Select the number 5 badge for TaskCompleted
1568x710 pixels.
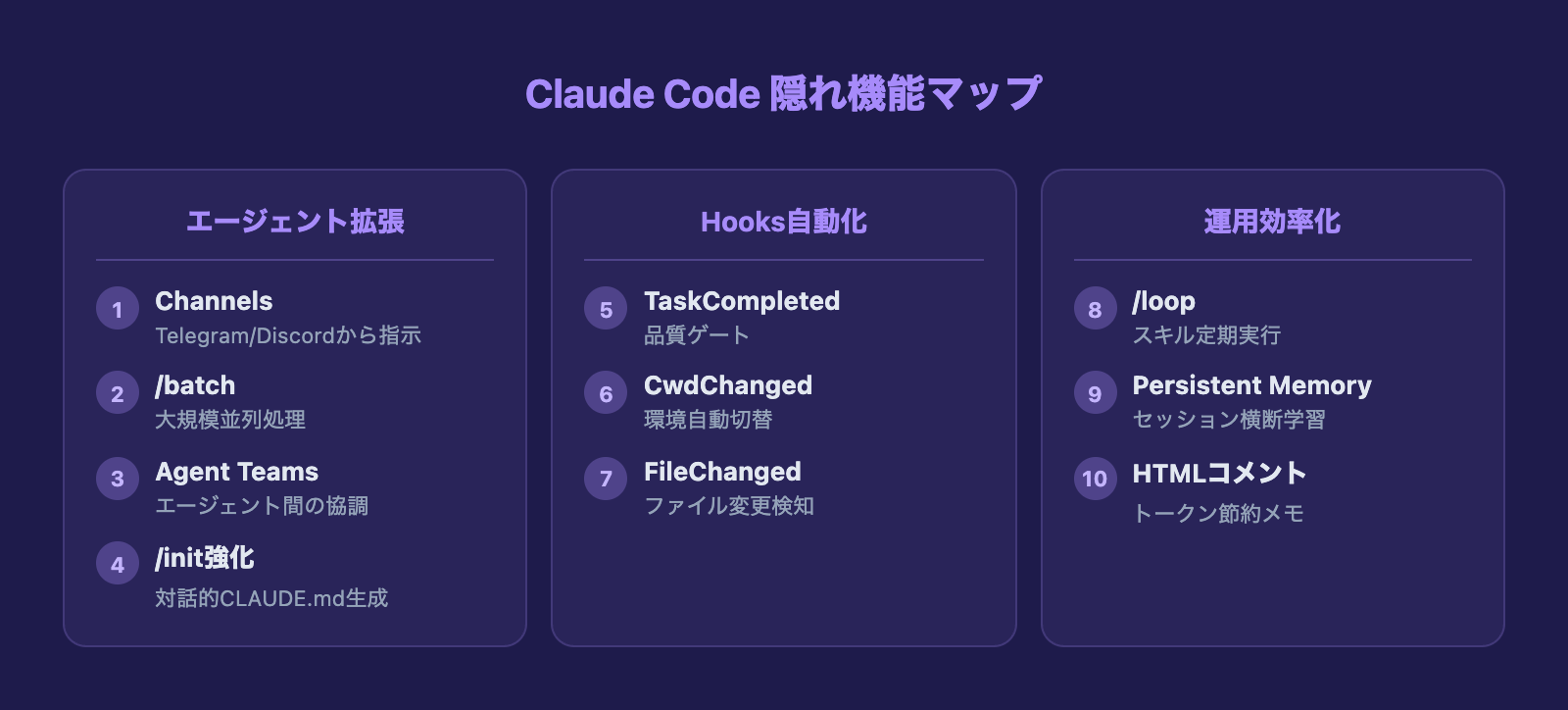[606, 309]
